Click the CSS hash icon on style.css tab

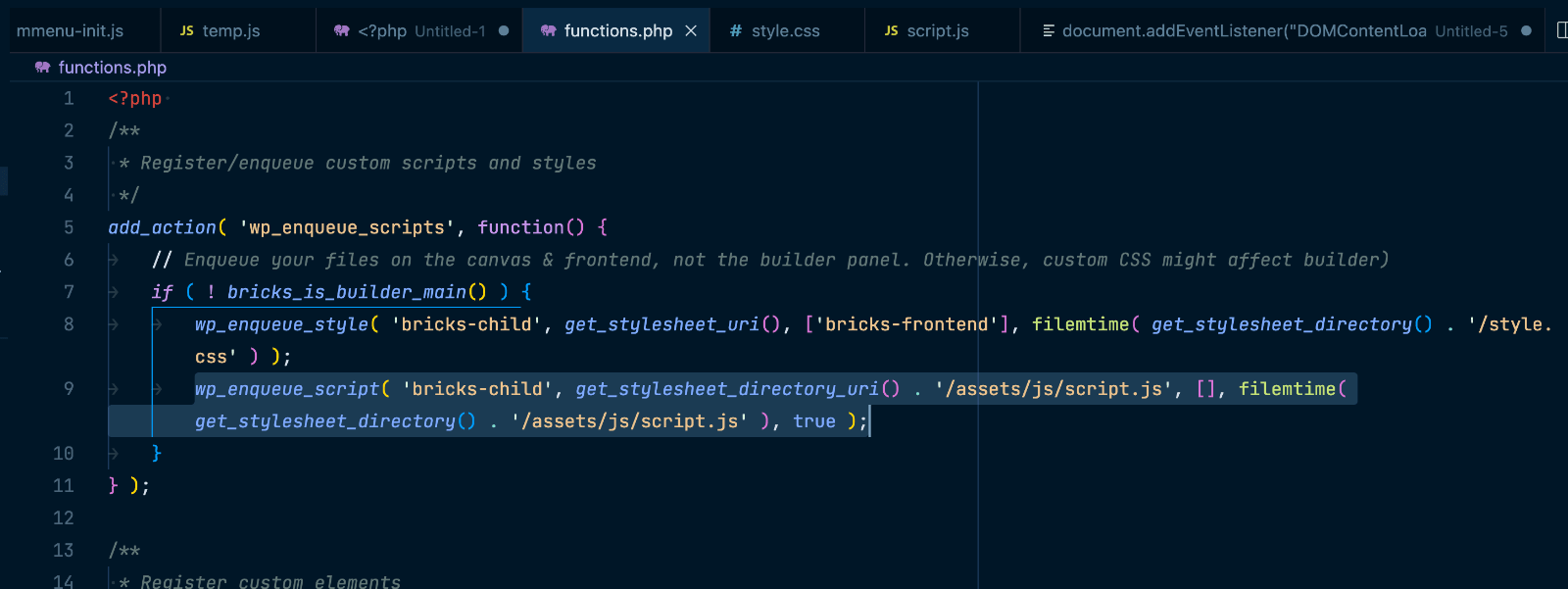(x=736, y=30)
